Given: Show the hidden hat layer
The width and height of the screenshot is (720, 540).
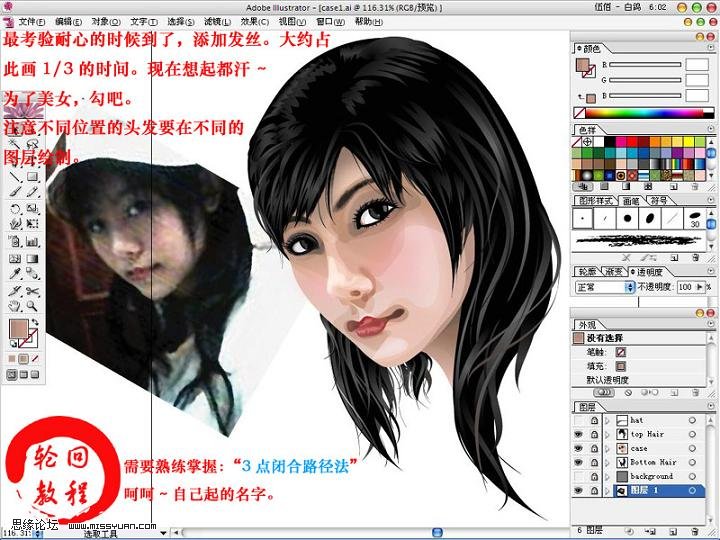Looking at the screenshot, I should [579, 420].
